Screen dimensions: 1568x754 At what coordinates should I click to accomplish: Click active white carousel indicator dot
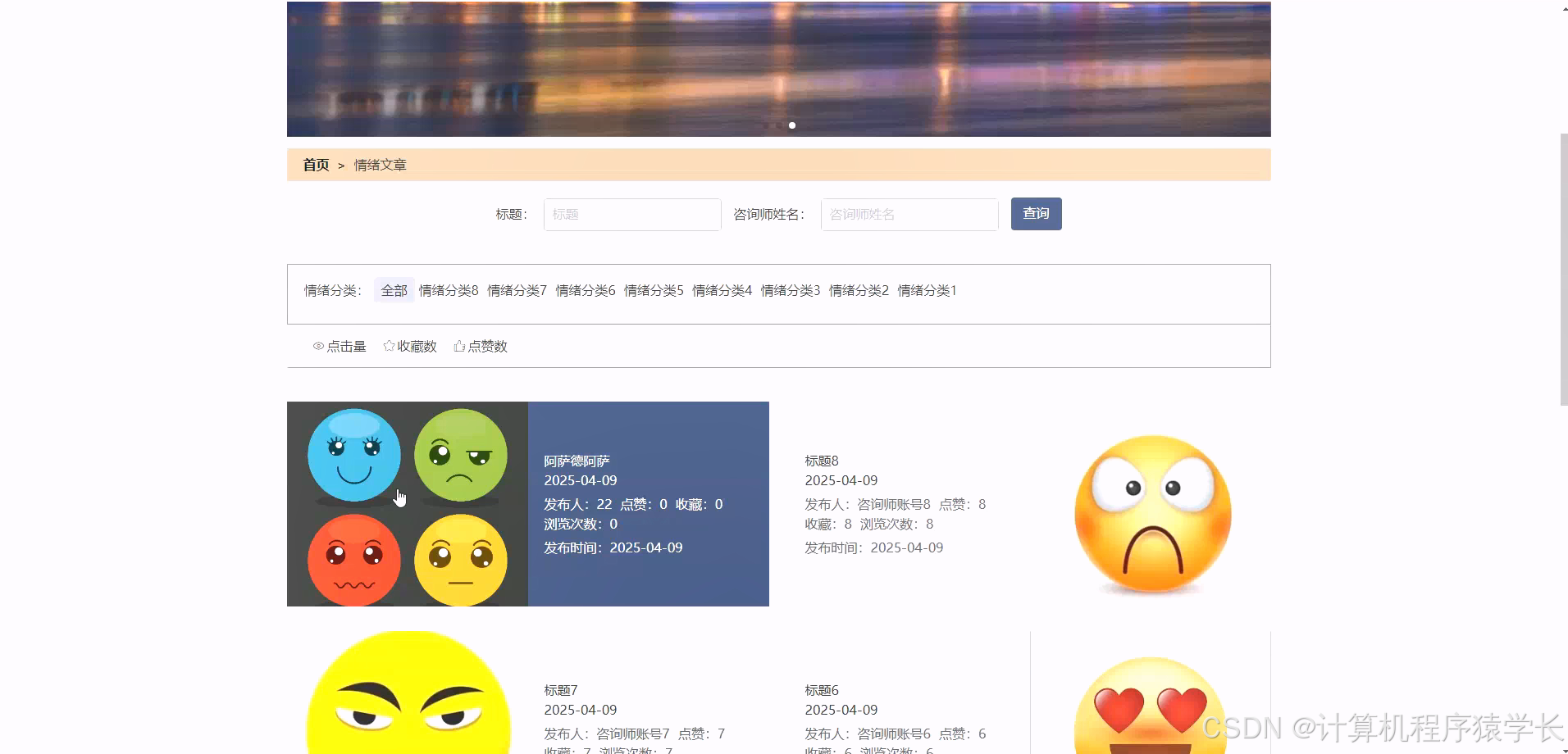click(792, 125)
